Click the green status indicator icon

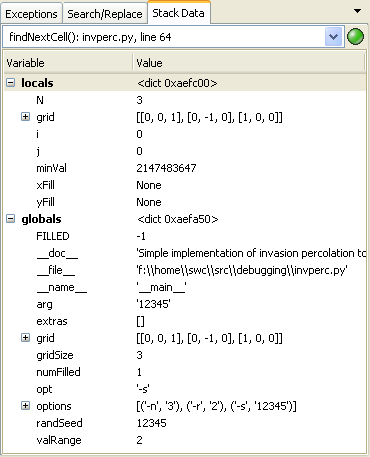pos(356,36)
